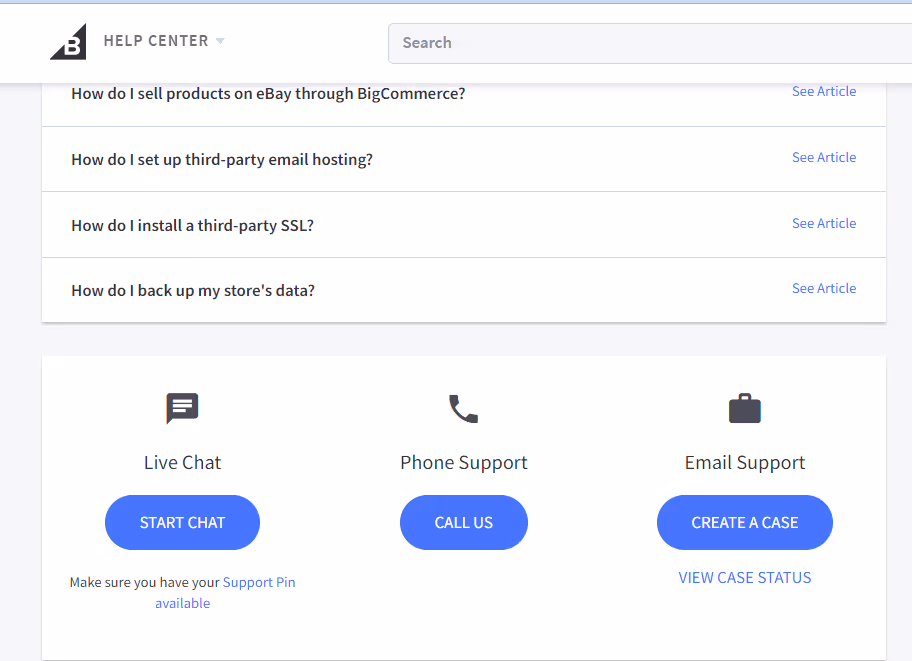Screen dimensions: 912x661
Task: Open See Article for third-party email hosting
Action: 823,157
